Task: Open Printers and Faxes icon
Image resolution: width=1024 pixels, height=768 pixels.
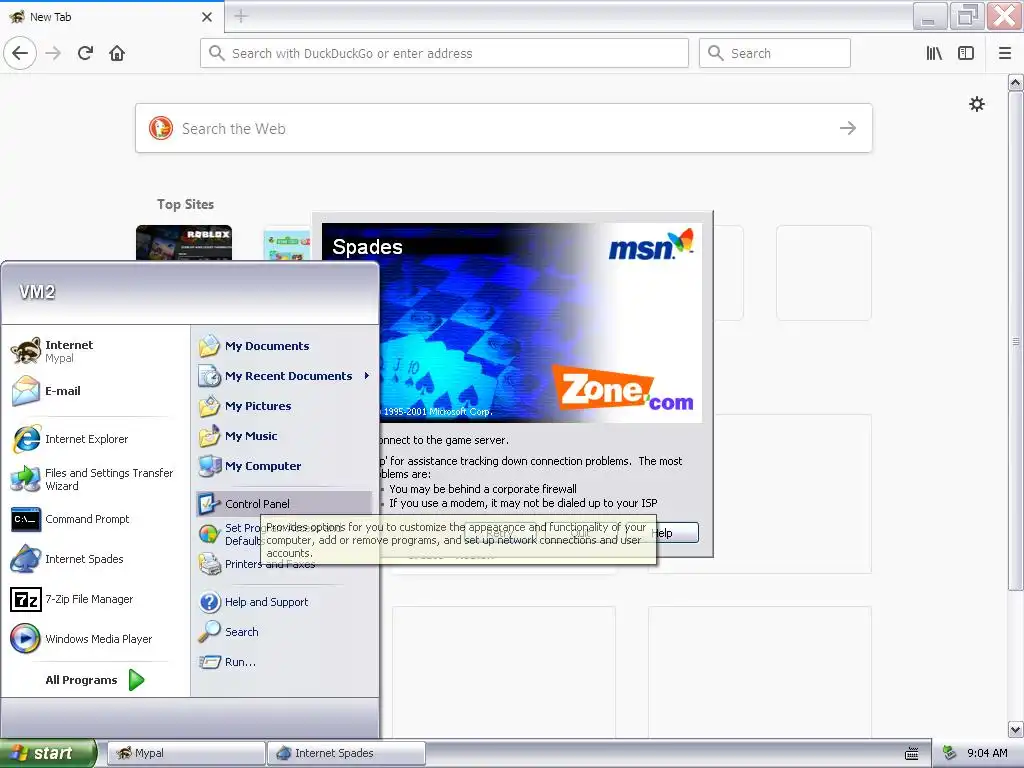Action: tap(210, 564)
